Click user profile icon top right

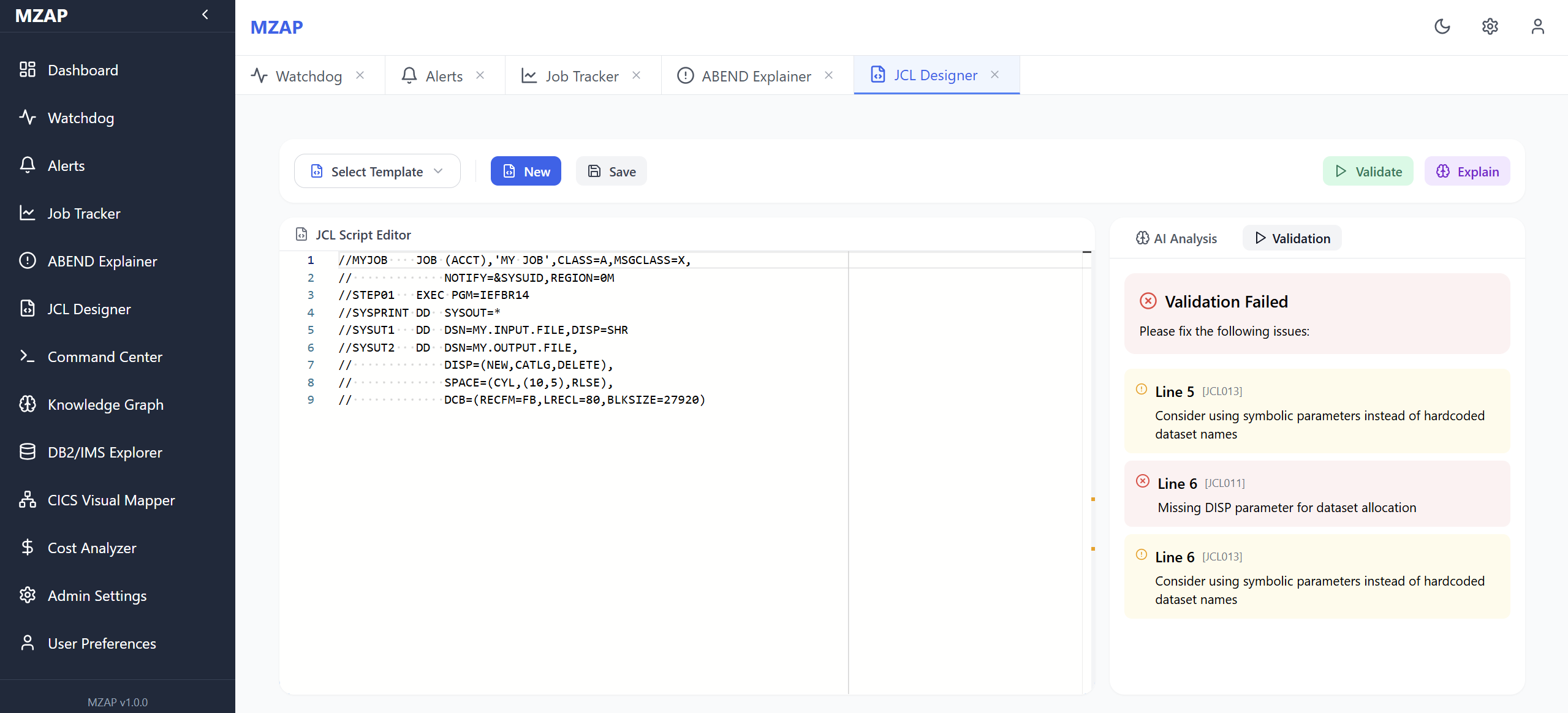(x=1537, y=27)
